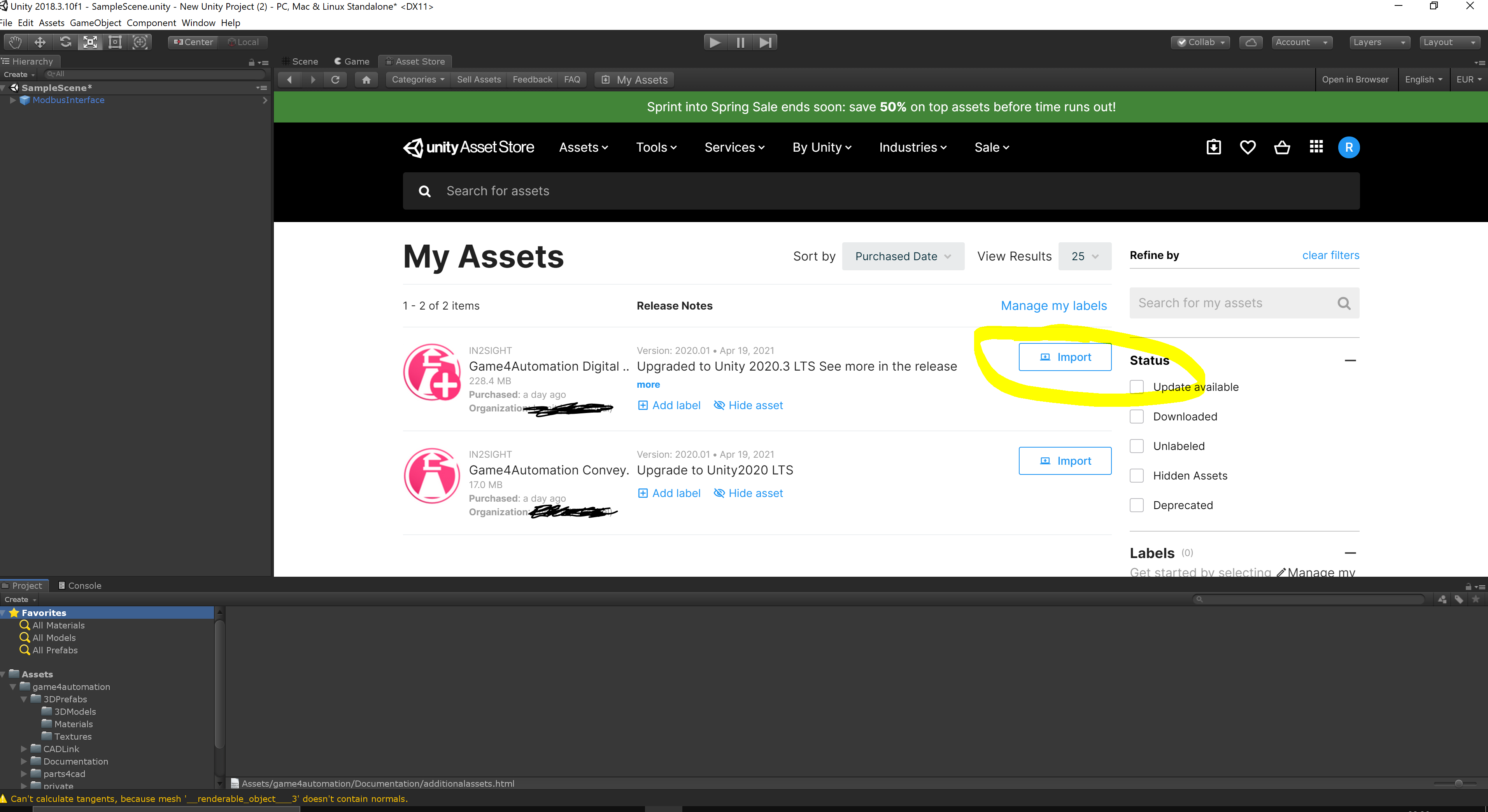The image size is (1488, 812).
Task: Collapse the Status filter section
Action: point(1350,360)
